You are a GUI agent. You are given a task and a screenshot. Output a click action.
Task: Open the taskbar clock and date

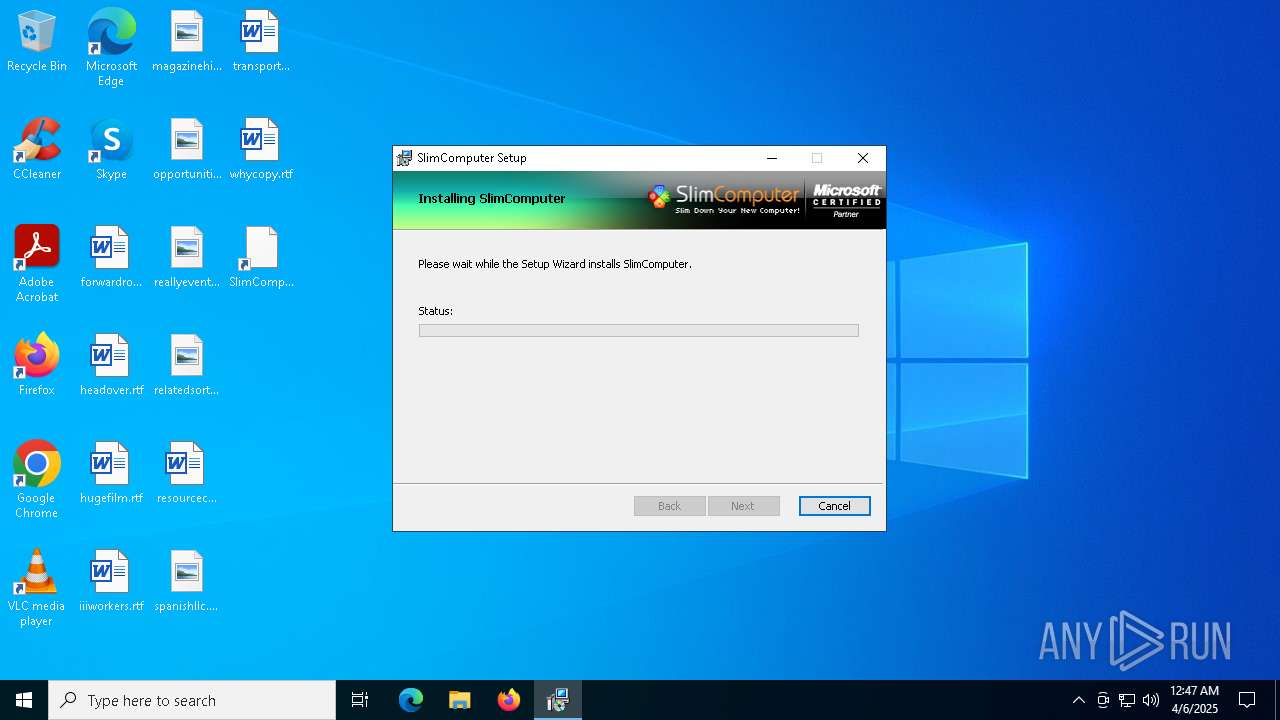(1194, 700)
